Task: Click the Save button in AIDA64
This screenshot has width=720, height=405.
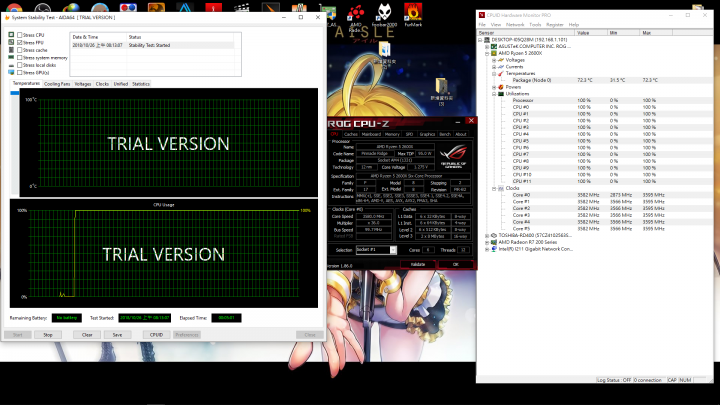Action: [x=118, y=335]
